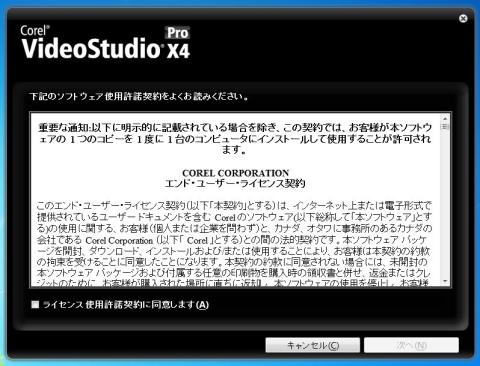
Task: Close the installer with the X icon
Action: (463, 18)
